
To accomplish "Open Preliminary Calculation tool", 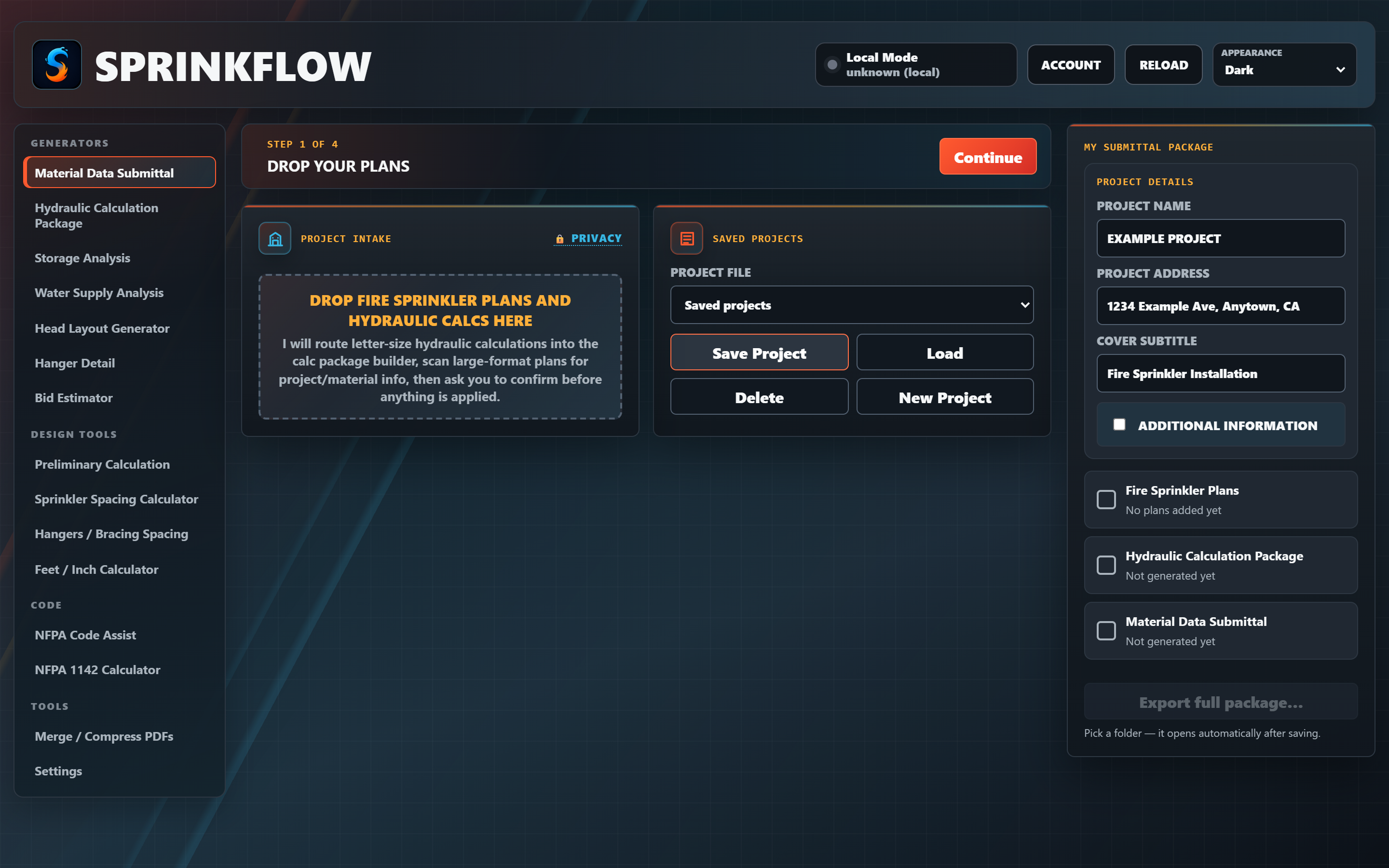I will [x=120, y=464].
